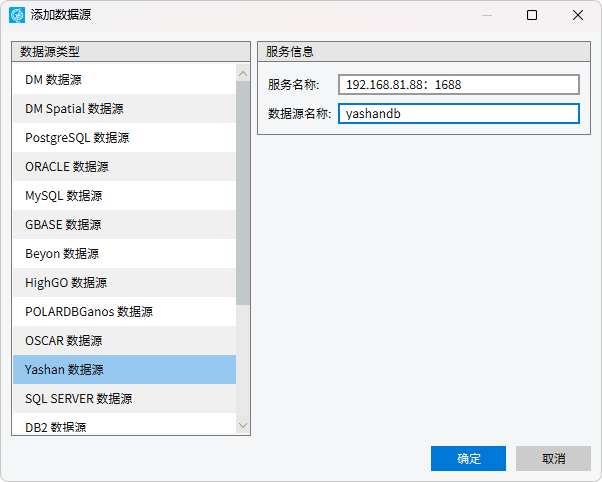Pick MySQL 数据源 from the list
This screenshot has height=482, width=602.
pyautogui.click(x=124, y=195)
